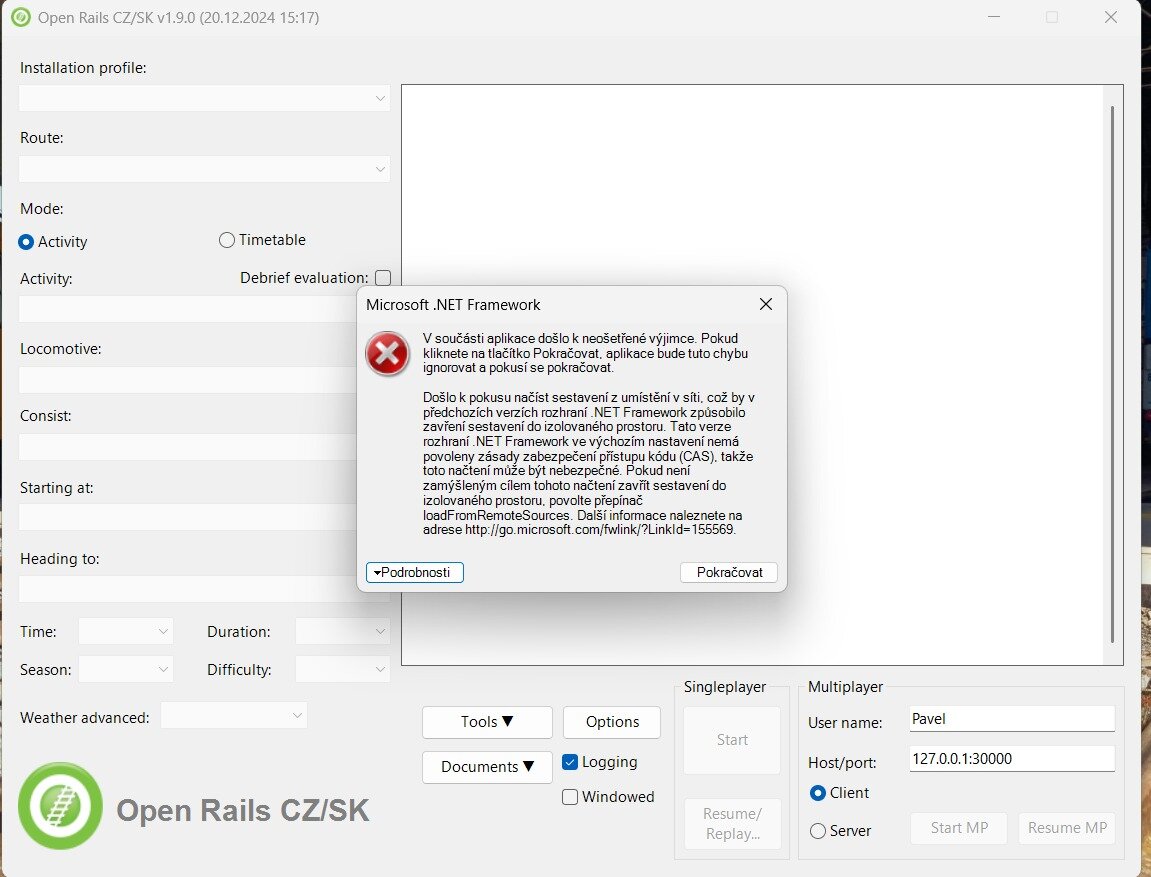Screen dimensions: 1151x877
Task: Open the Weather advanced dropdown
Action: [x=234, y=715]
